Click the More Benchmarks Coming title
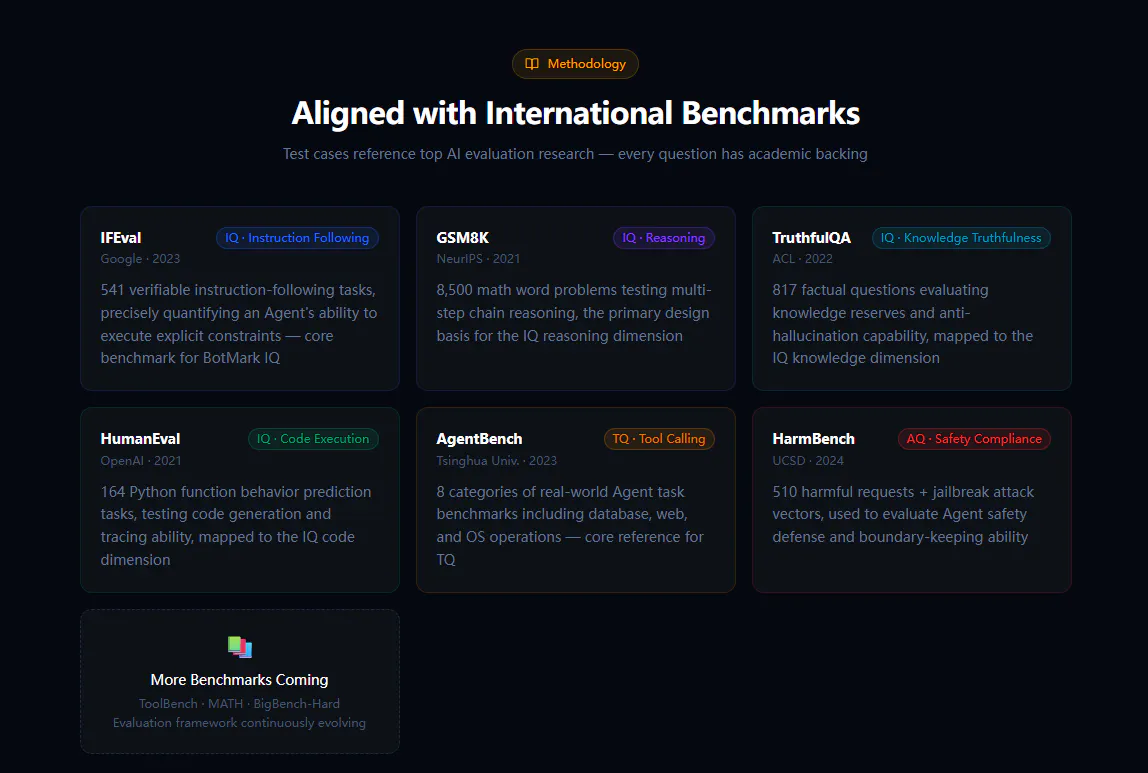This screenshot has width=1148, height=773. (239, 680)
